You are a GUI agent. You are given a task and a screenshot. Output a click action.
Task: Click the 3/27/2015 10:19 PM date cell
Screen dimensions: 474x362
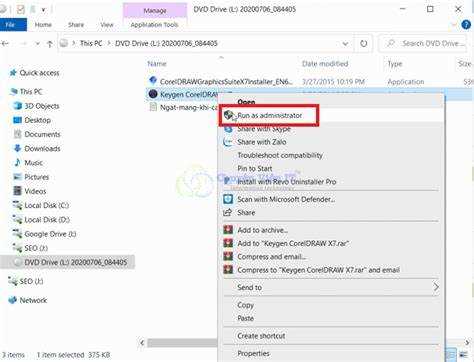click(333, 82)
